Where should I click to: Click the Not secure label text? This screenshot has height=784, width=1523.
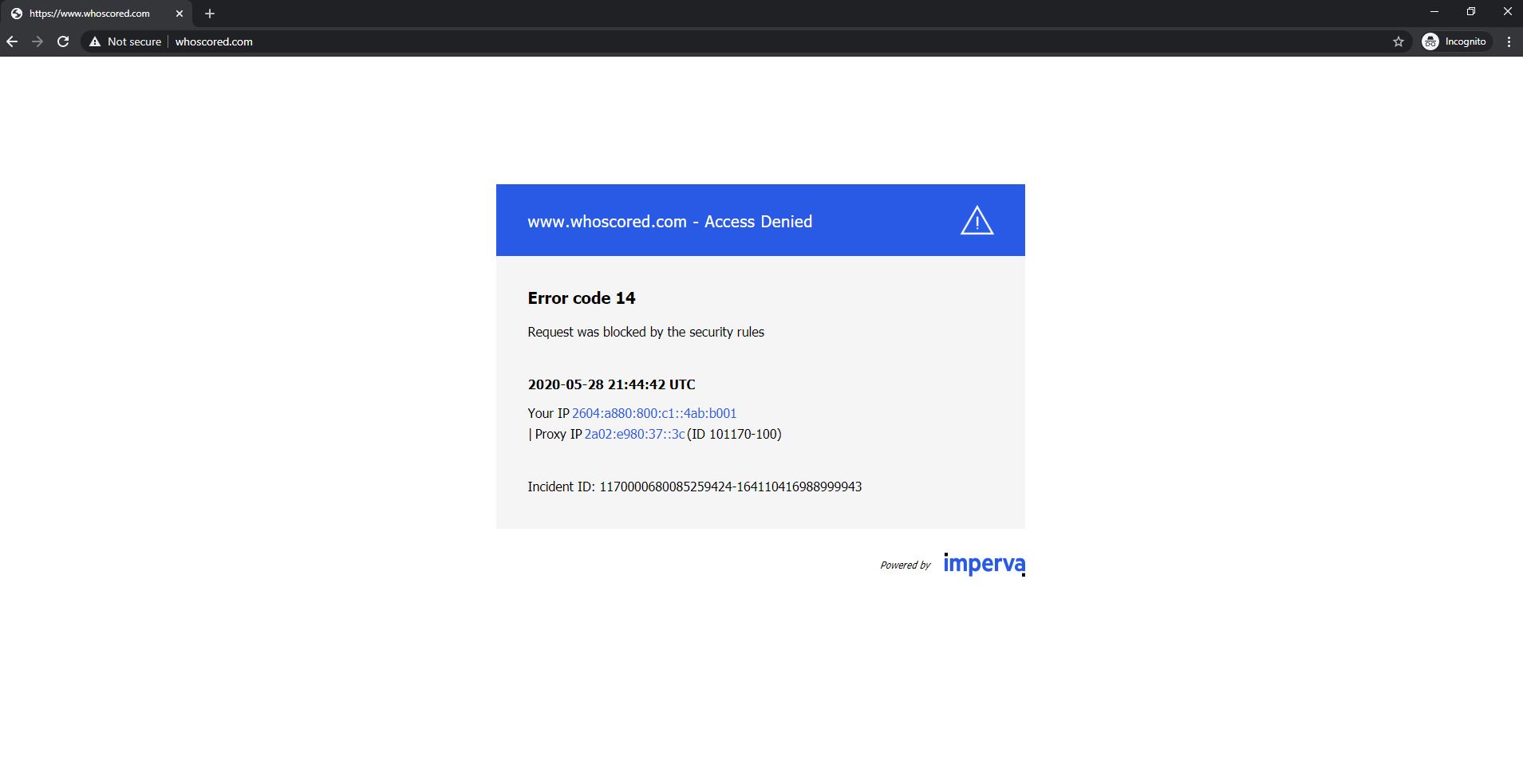point(133,41)
